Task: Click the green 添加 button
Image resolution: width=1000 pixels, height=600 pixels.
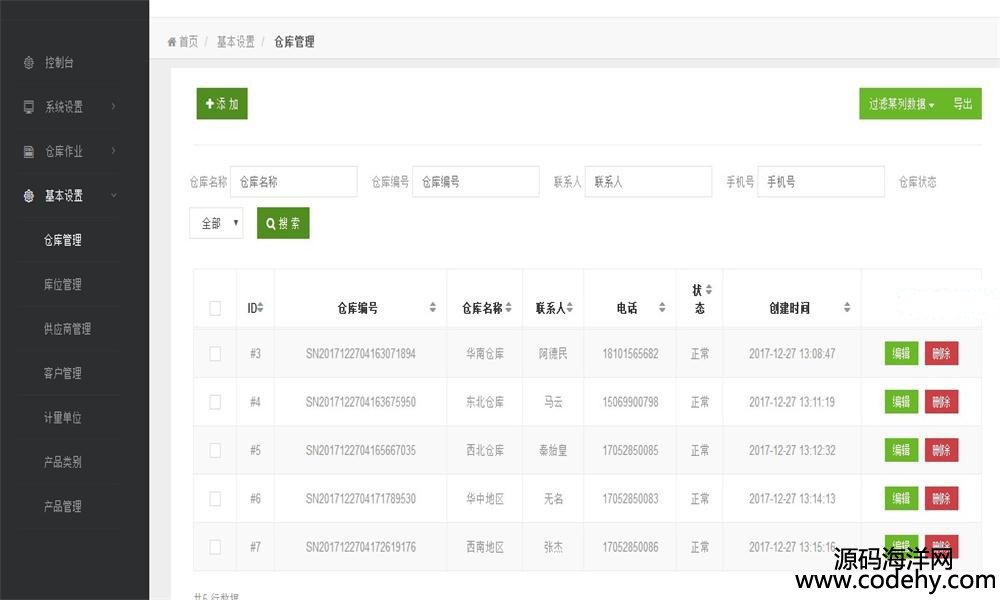Action: [x=221, y=104]
